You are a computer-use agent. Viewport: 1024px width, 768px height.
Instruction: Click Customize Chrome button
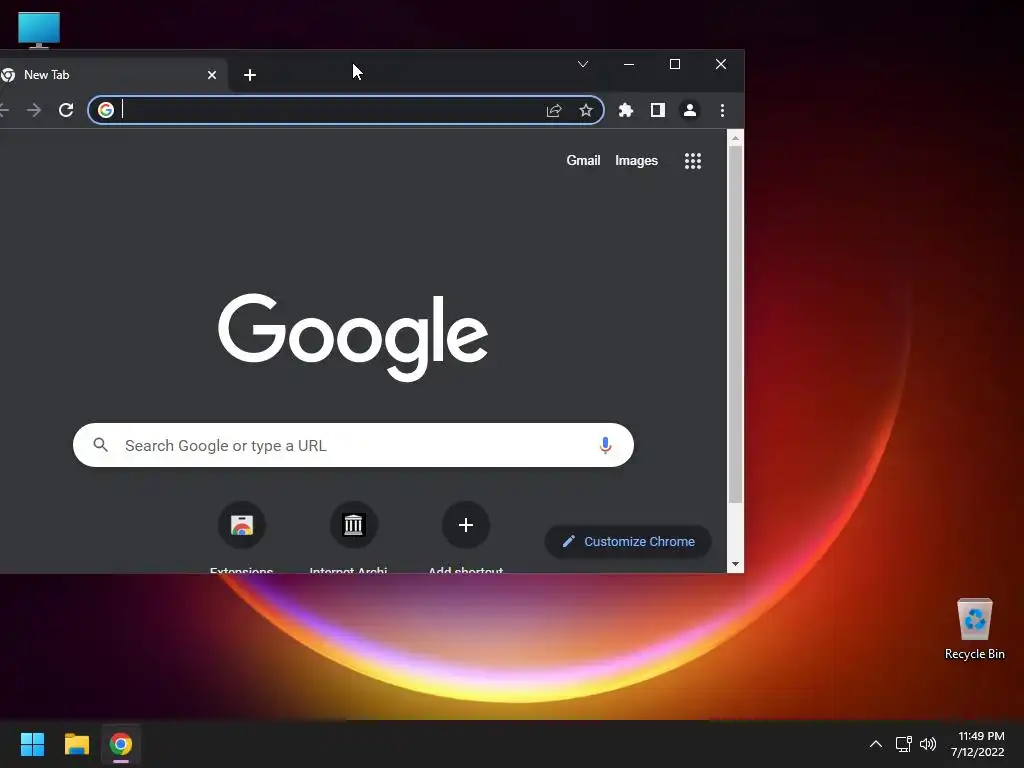pos(628,541)
